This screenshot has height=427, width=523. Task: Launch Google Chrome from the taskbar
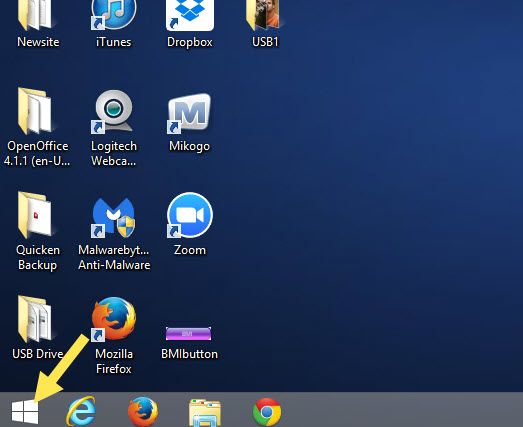click(x=267, y=412)
